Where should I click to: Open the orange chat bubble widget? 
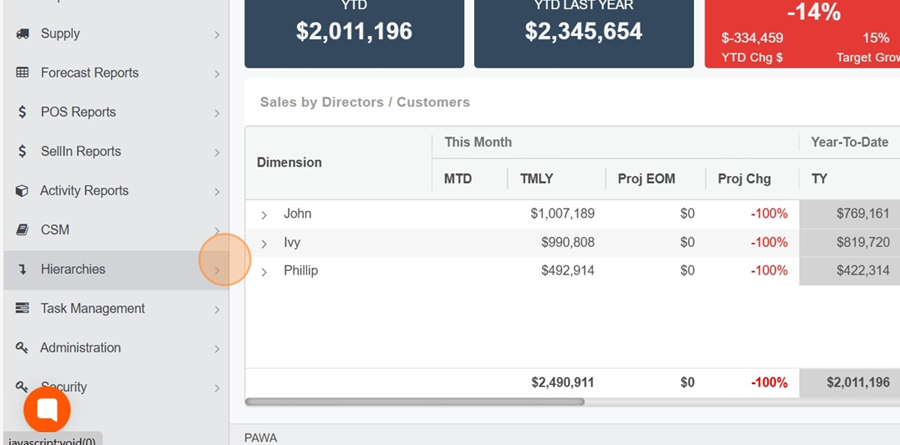click(x=47, y=410)
